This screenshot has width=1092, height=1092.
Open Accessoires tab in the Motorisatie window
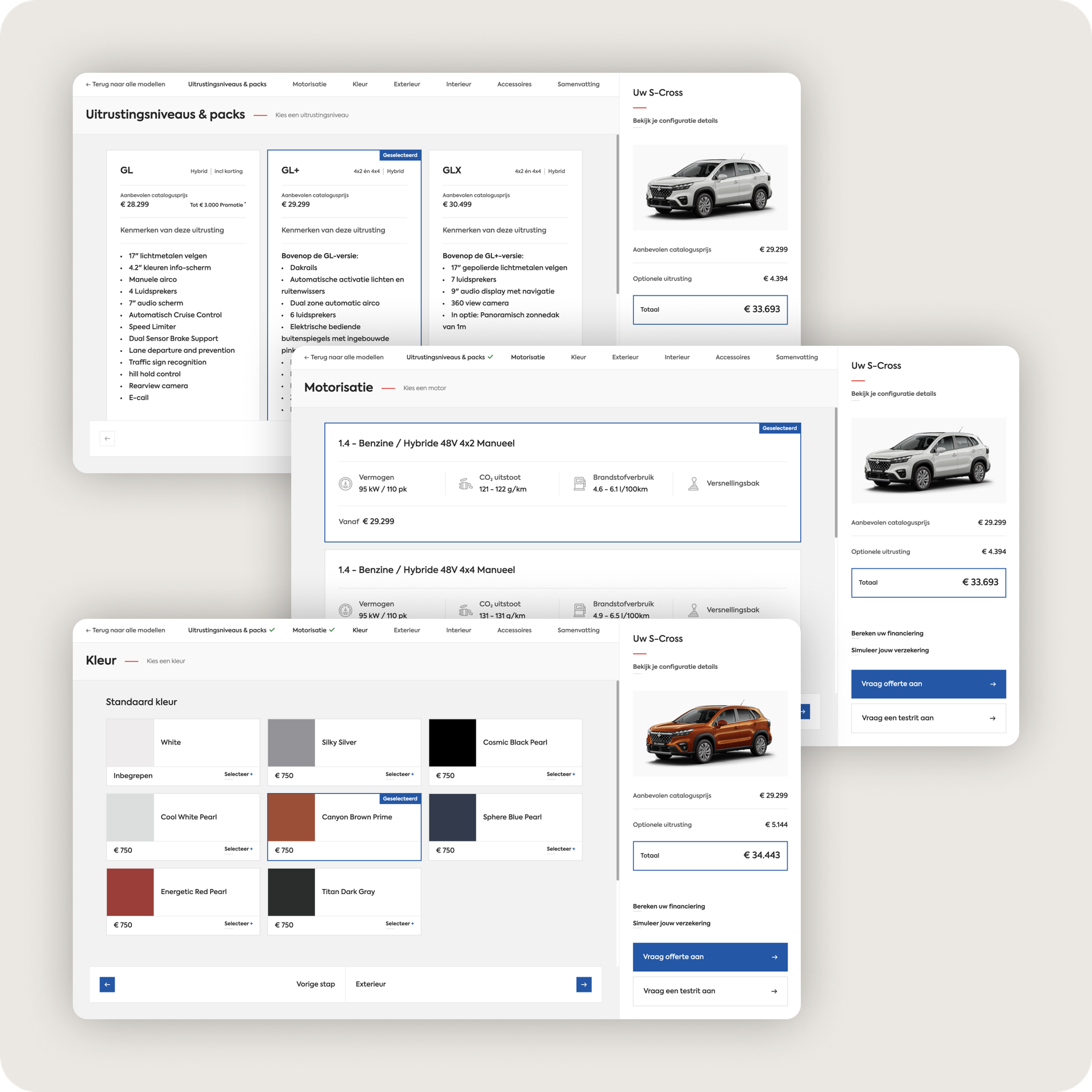click(x=733, y=357)
